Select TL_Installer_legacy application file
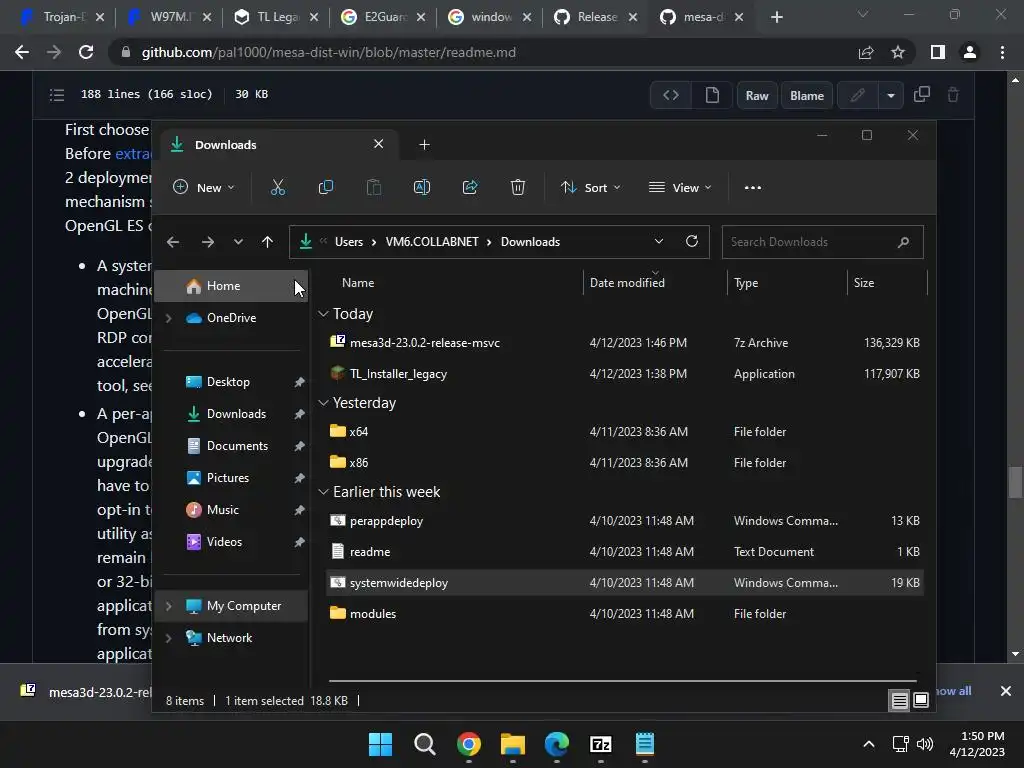The image size is (1024, 768). pyautogui.click(x=624, y=374)
